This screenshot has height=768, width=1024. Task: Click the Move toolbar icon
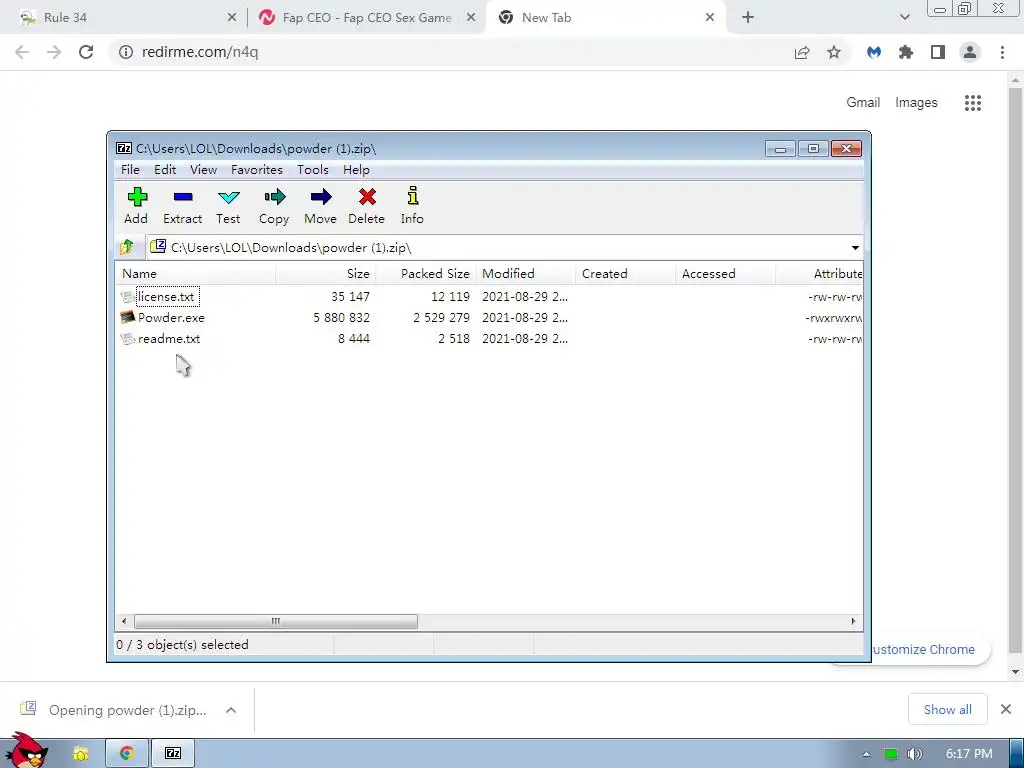click(321, 206)
